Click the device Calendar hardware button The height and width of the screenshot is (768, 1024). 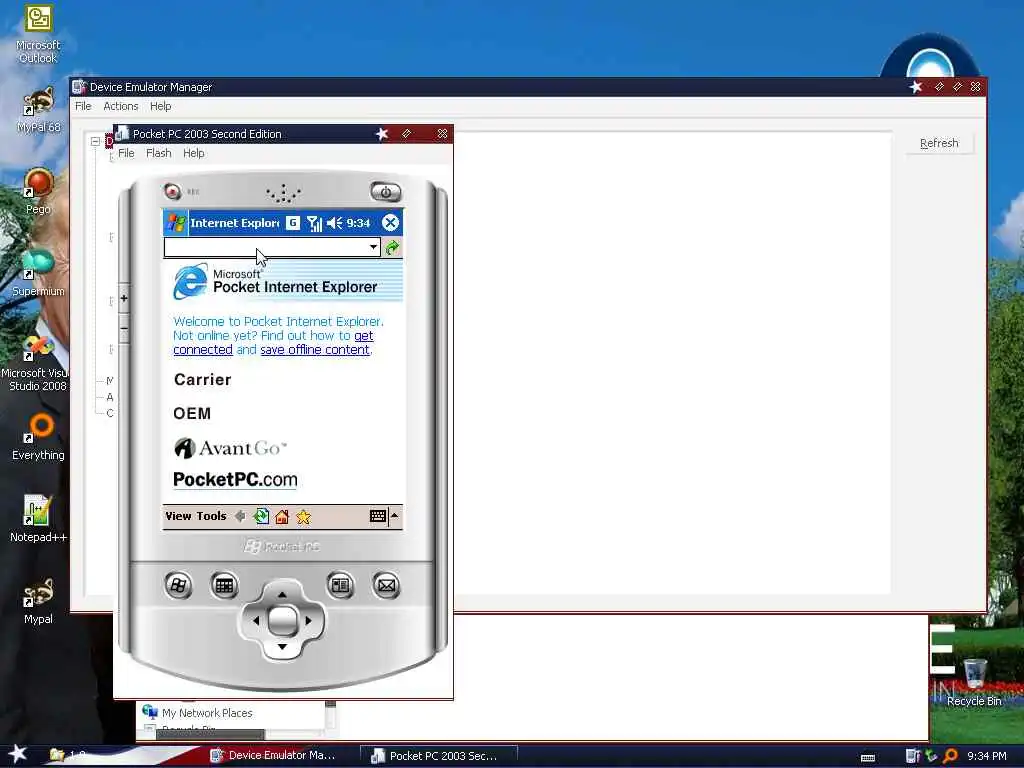(x=224, y=585)
